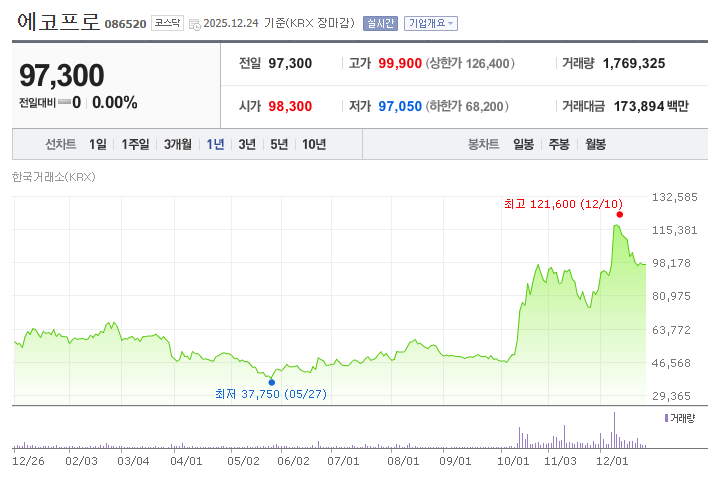Click the 최저 37,750 (05/27) label

tap(271, 394)
